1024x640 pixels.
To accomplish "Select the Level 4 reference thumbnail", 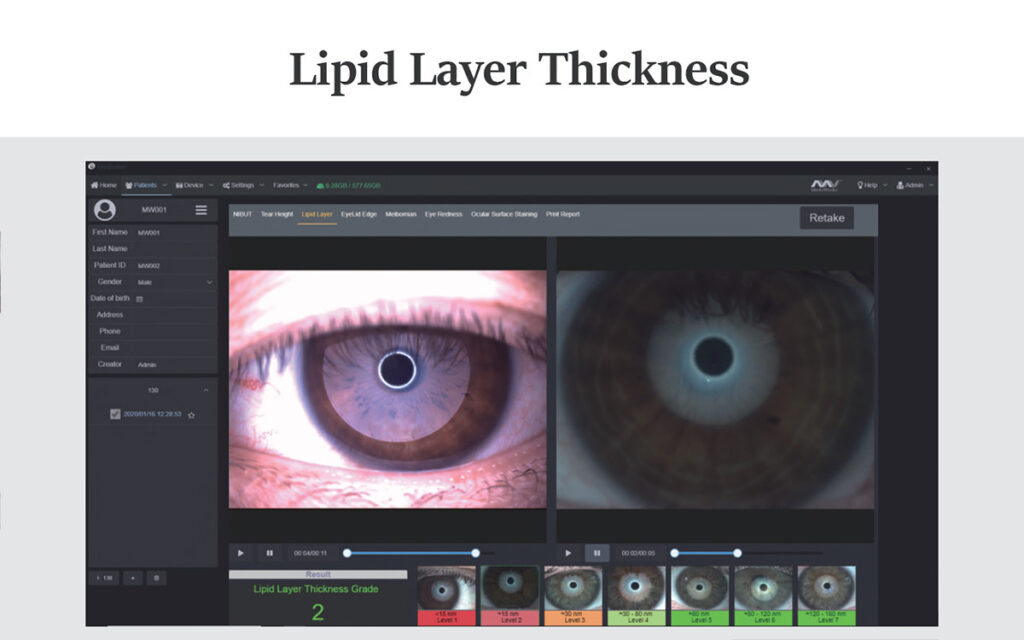I will pyautogui.click(x=637, y=595).
